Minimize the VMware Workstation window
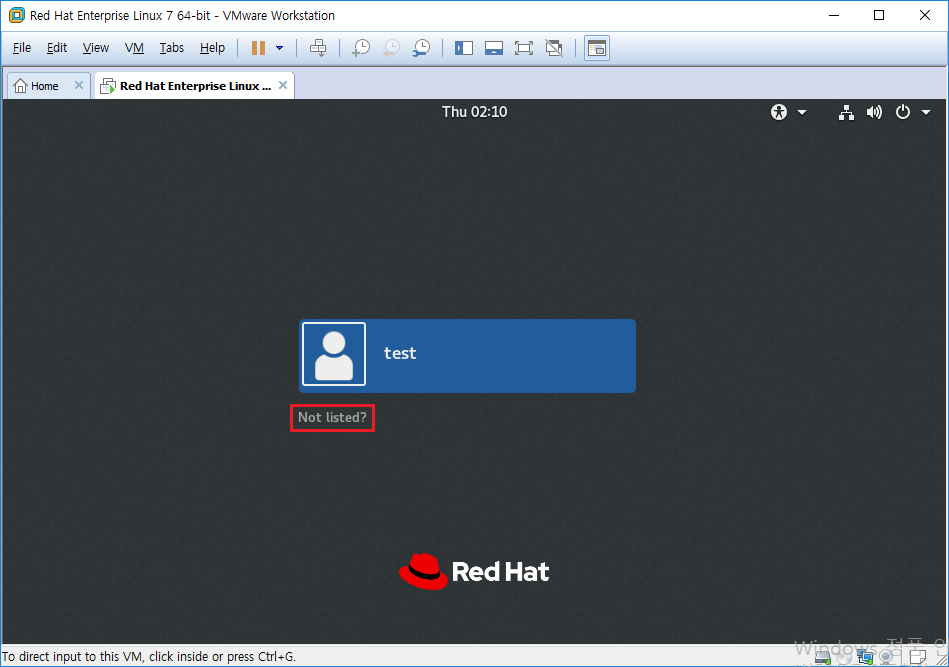The height and width of the screenshot is (667, 949). 834,15
